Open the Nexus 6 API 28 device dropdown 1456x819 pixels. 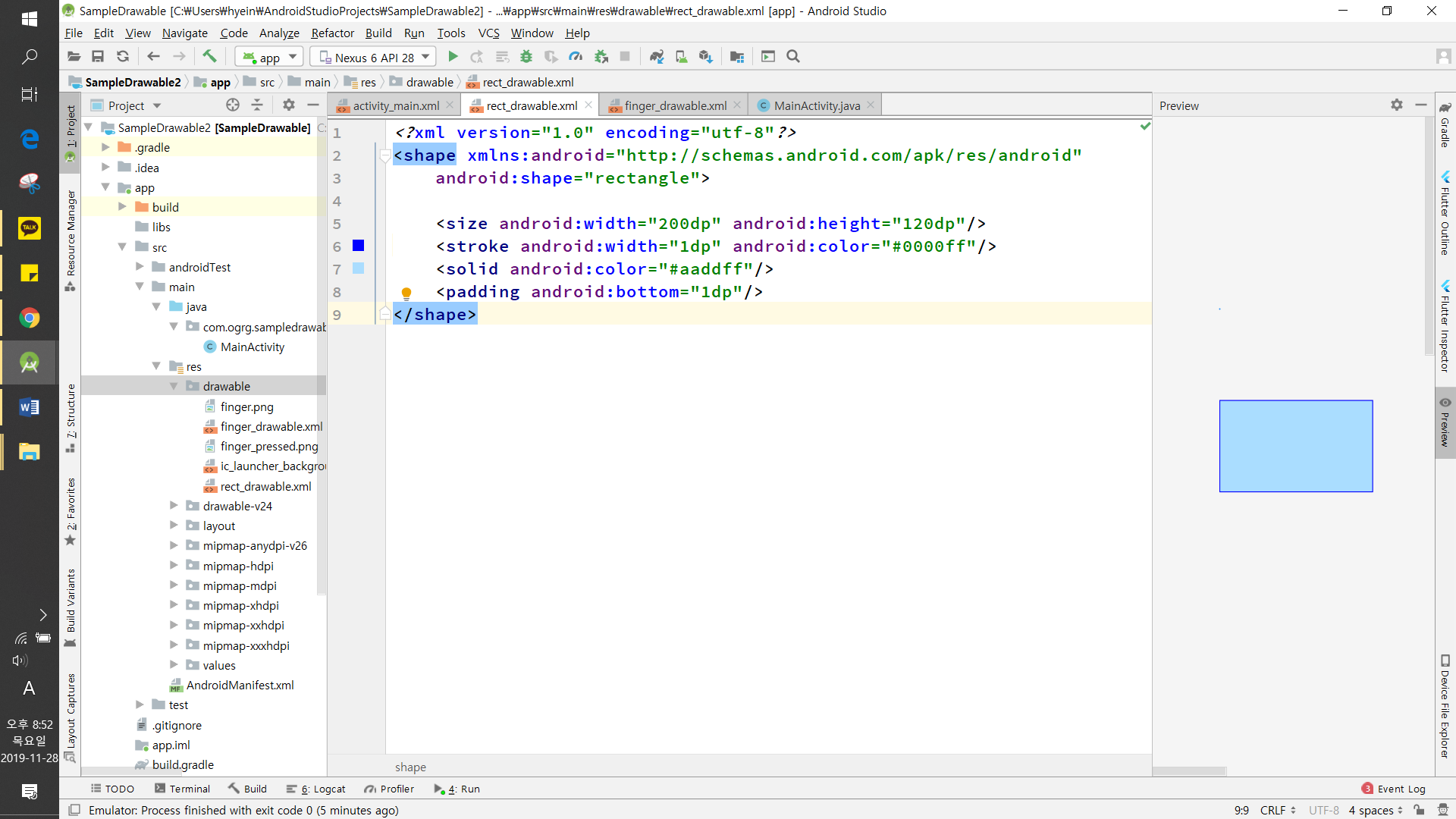tap(375, 57)
